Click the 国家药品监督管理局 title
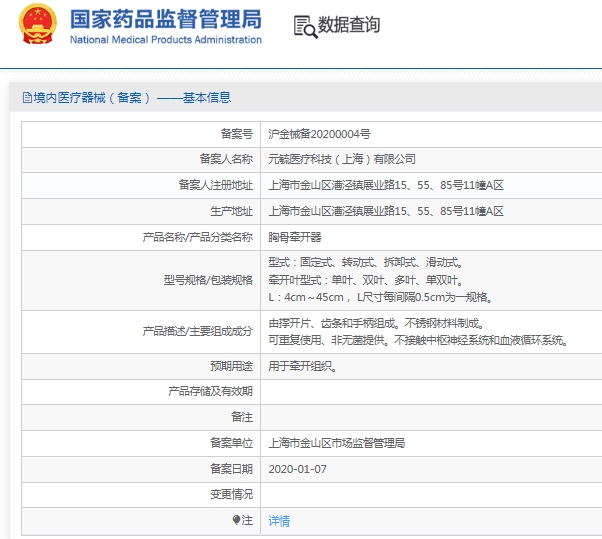 [166, 19]
